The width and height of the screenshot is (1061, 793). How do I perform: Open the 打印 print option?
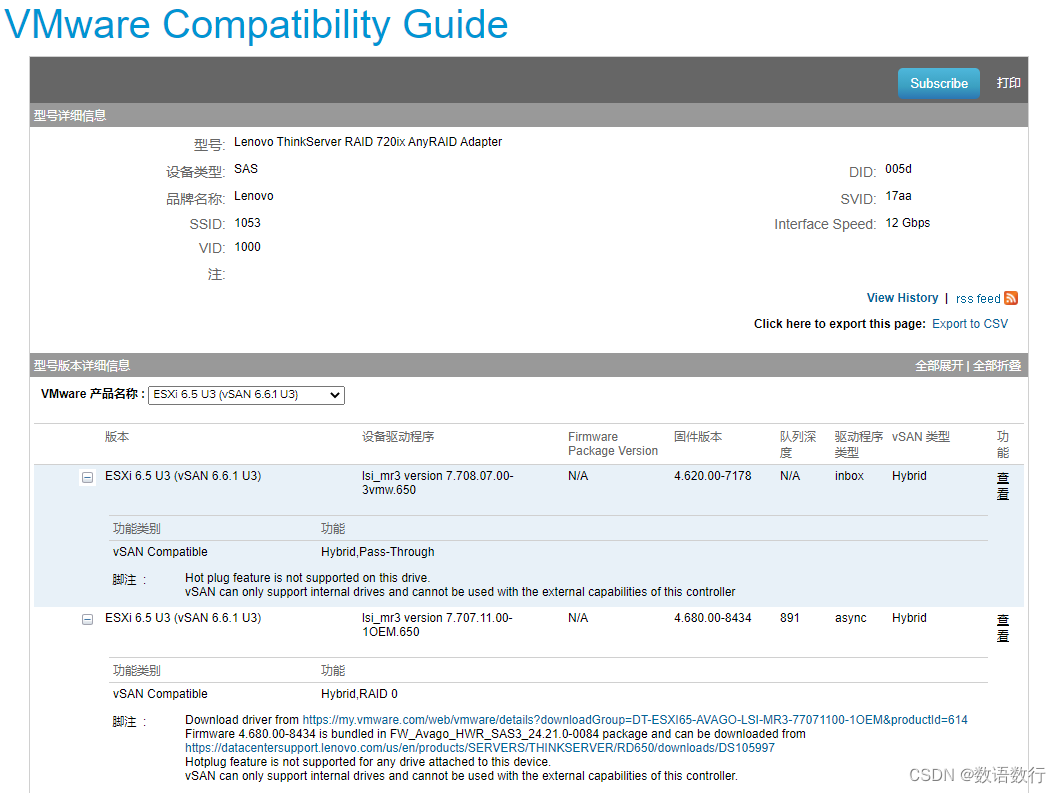[x=1008, y=83]
